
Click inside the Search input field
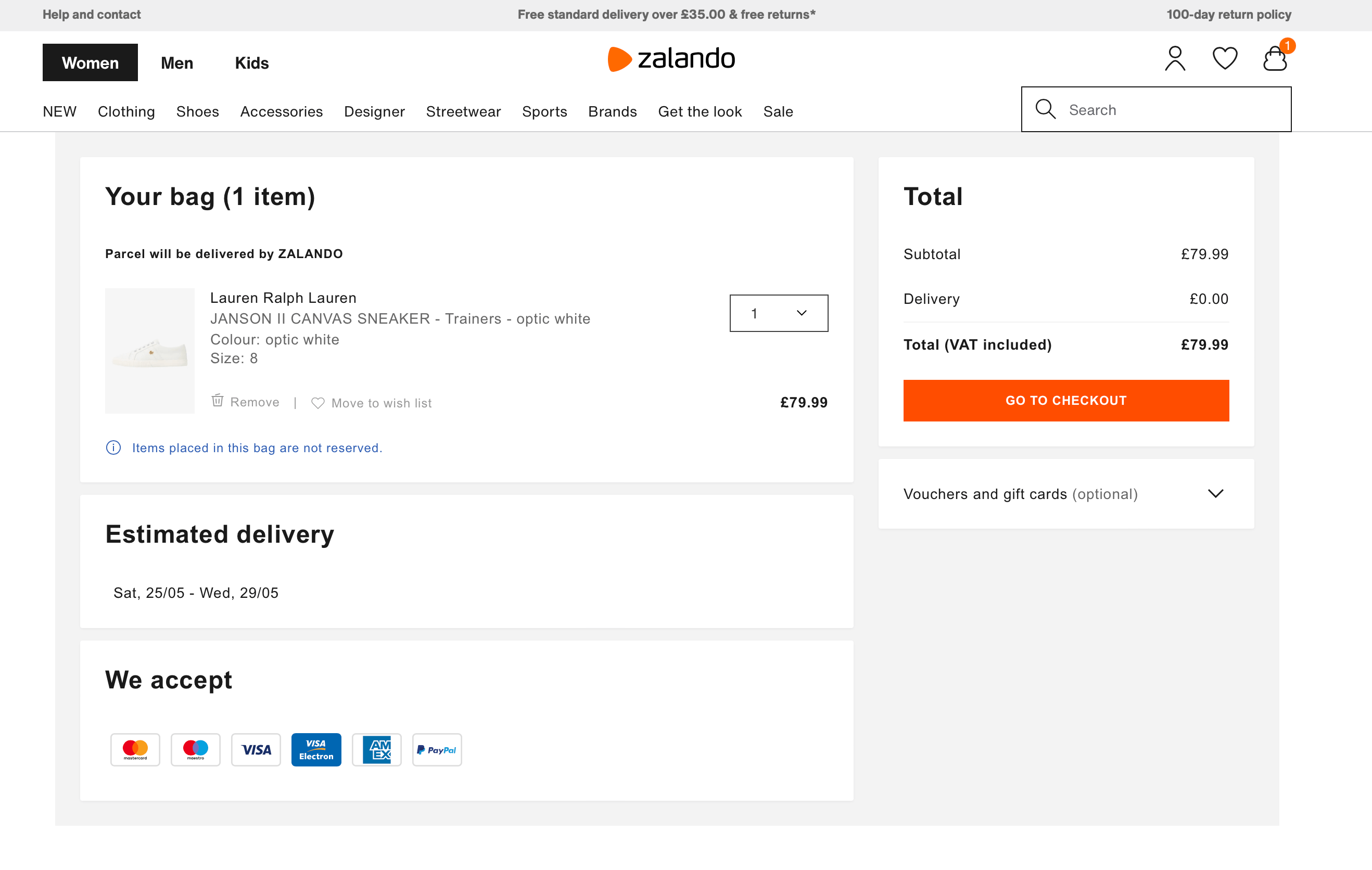(1156, 109)
